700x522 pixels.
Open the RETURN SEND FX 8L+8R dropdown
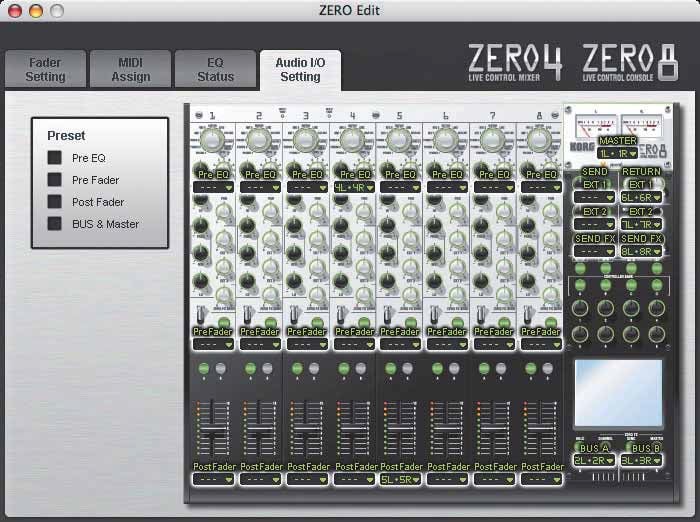coord(641,251)
